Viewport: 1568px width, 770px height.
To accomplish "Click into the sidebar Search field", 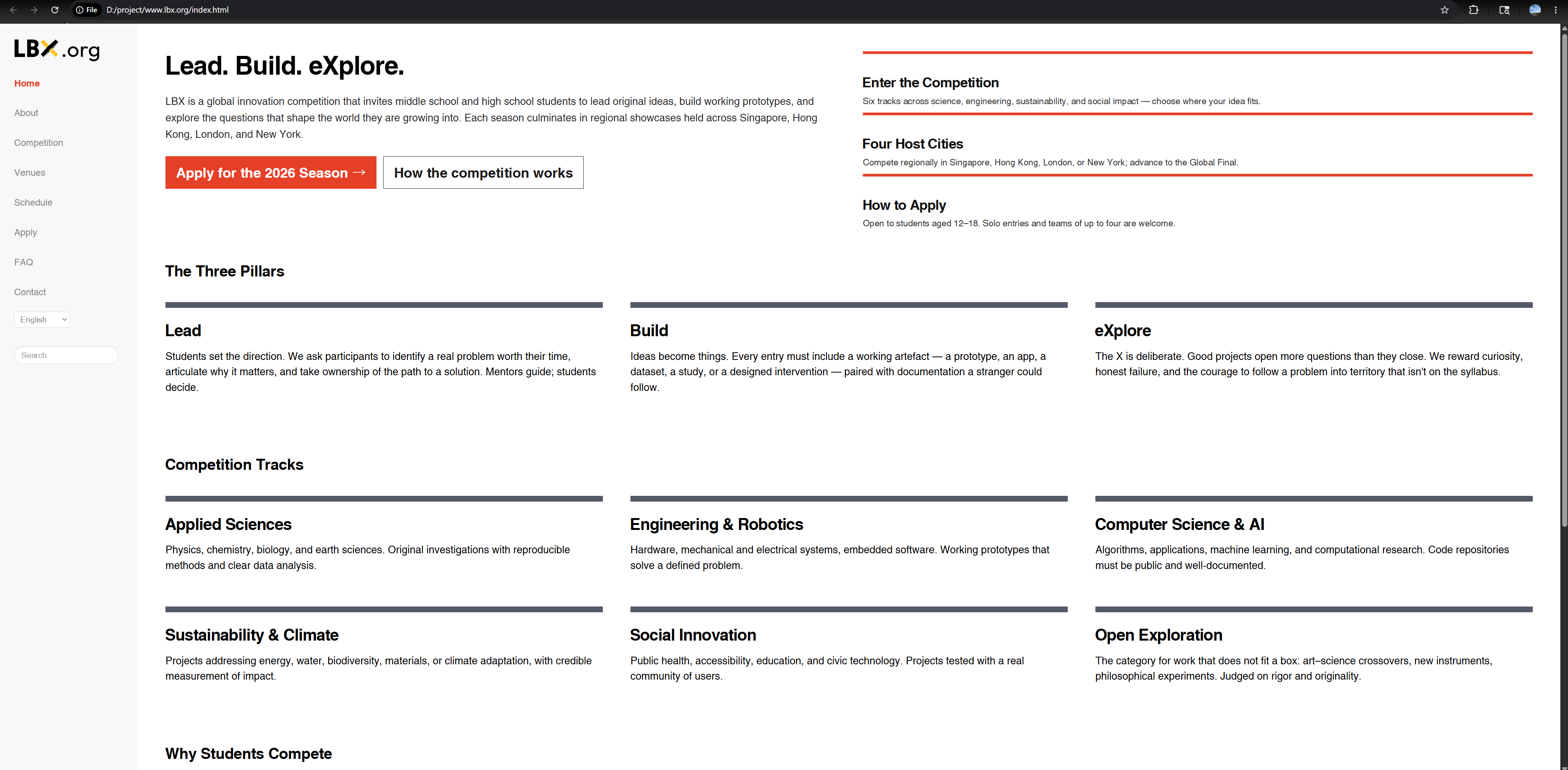I will (66, 355).
